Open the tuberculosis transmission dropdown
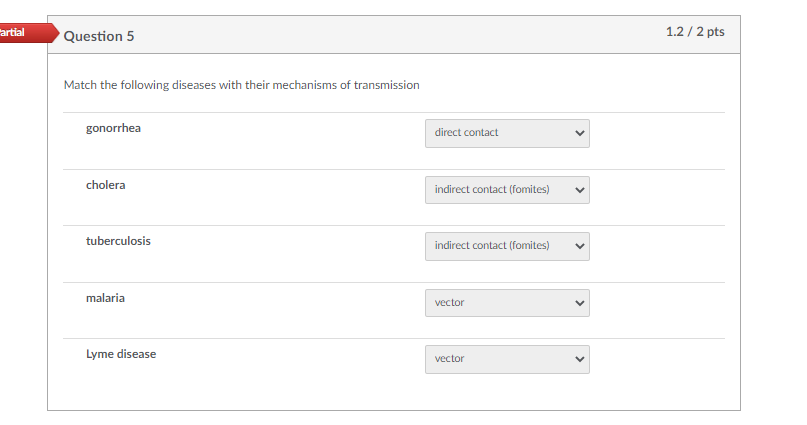The image size is (807, 425). point(507,245)
